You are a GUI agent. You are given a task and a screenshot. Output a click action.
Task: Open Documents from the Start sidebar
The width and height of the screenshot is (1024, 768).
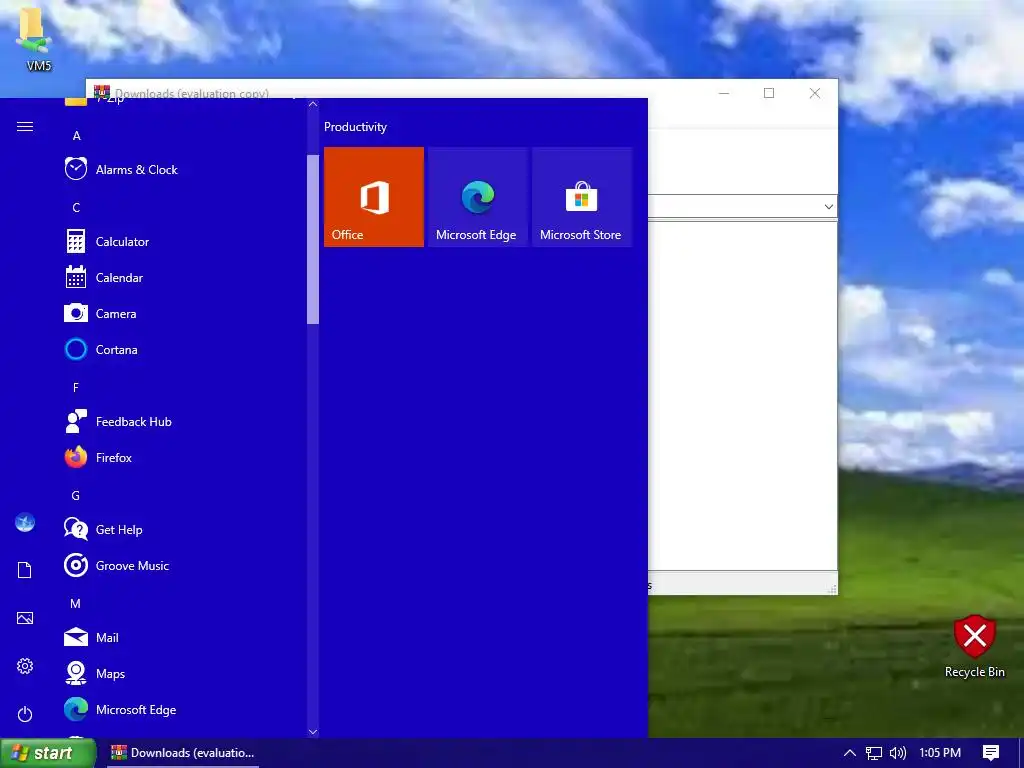pos(25,570)
